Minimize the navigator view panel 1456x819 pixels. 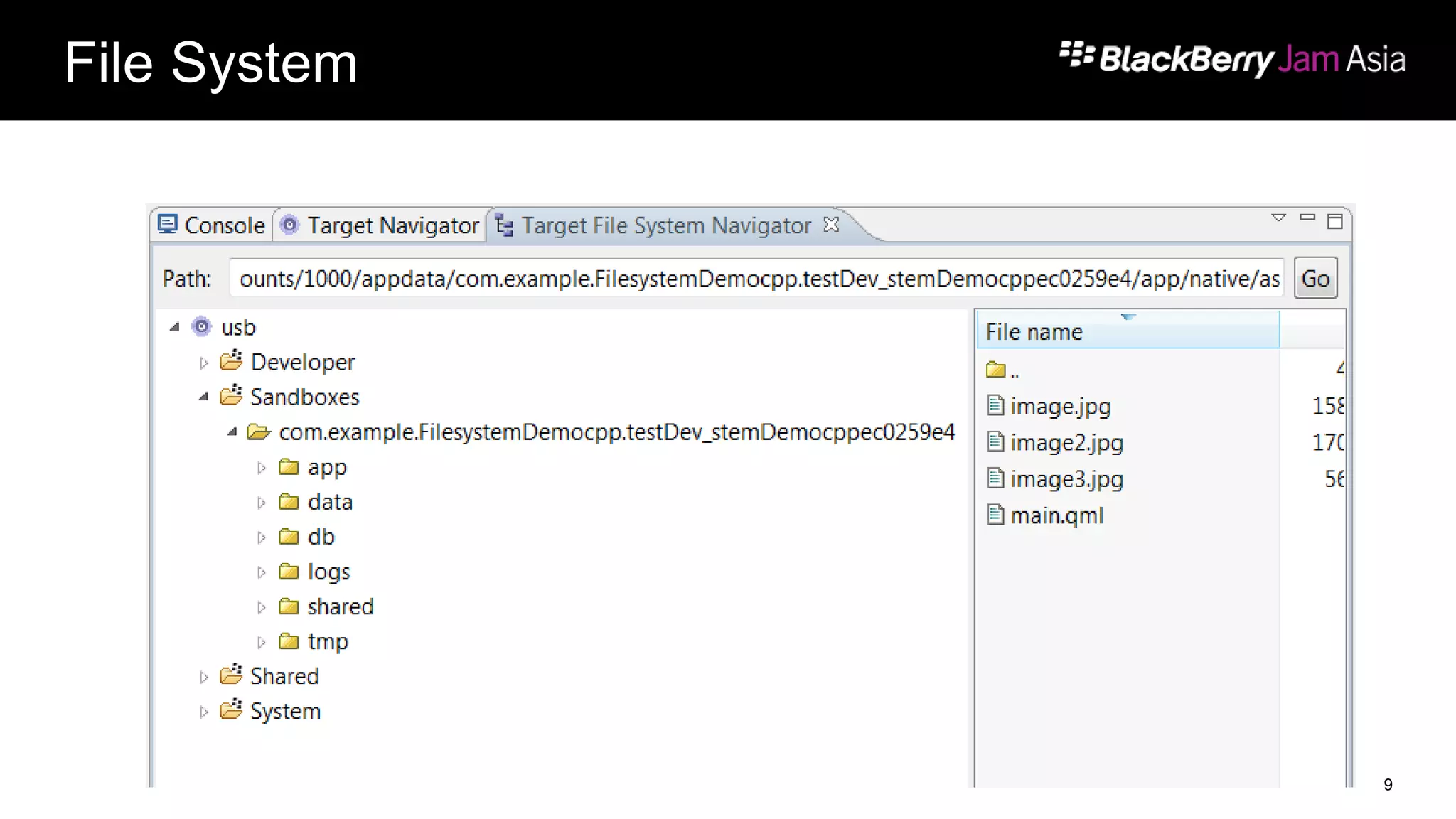1307,218
